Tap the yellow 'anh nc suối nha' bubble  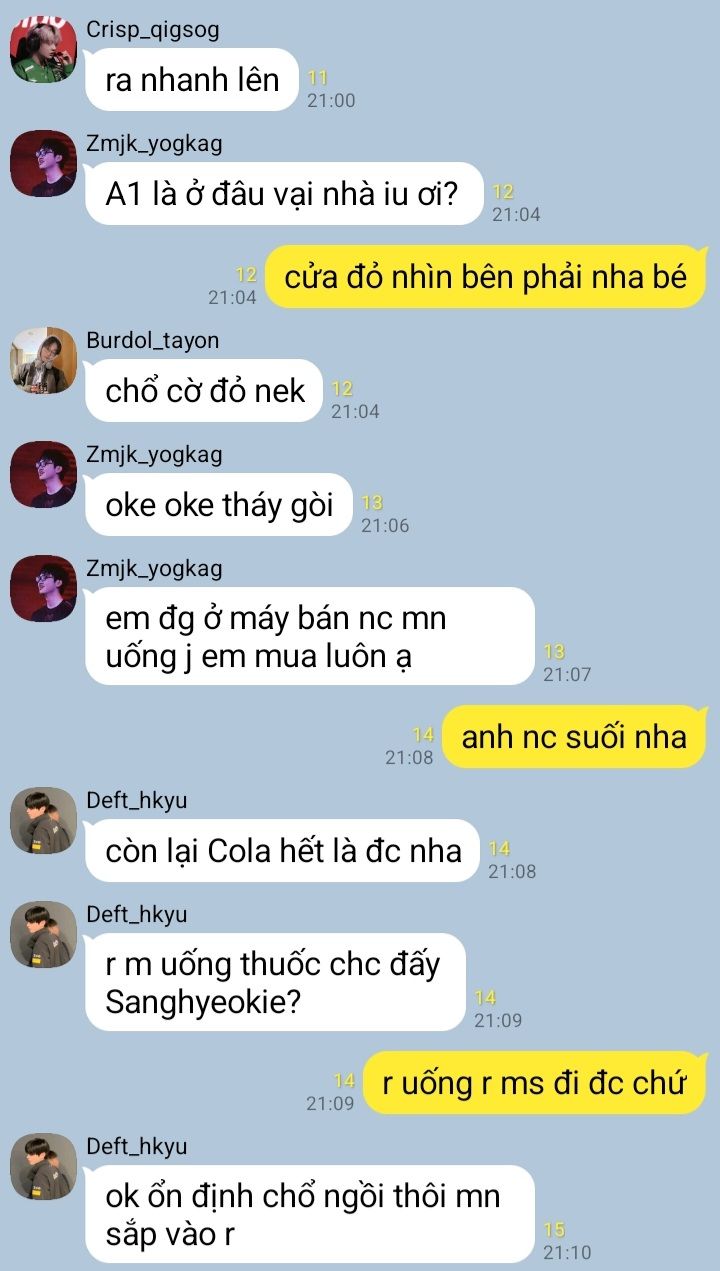tap(574, 737)
